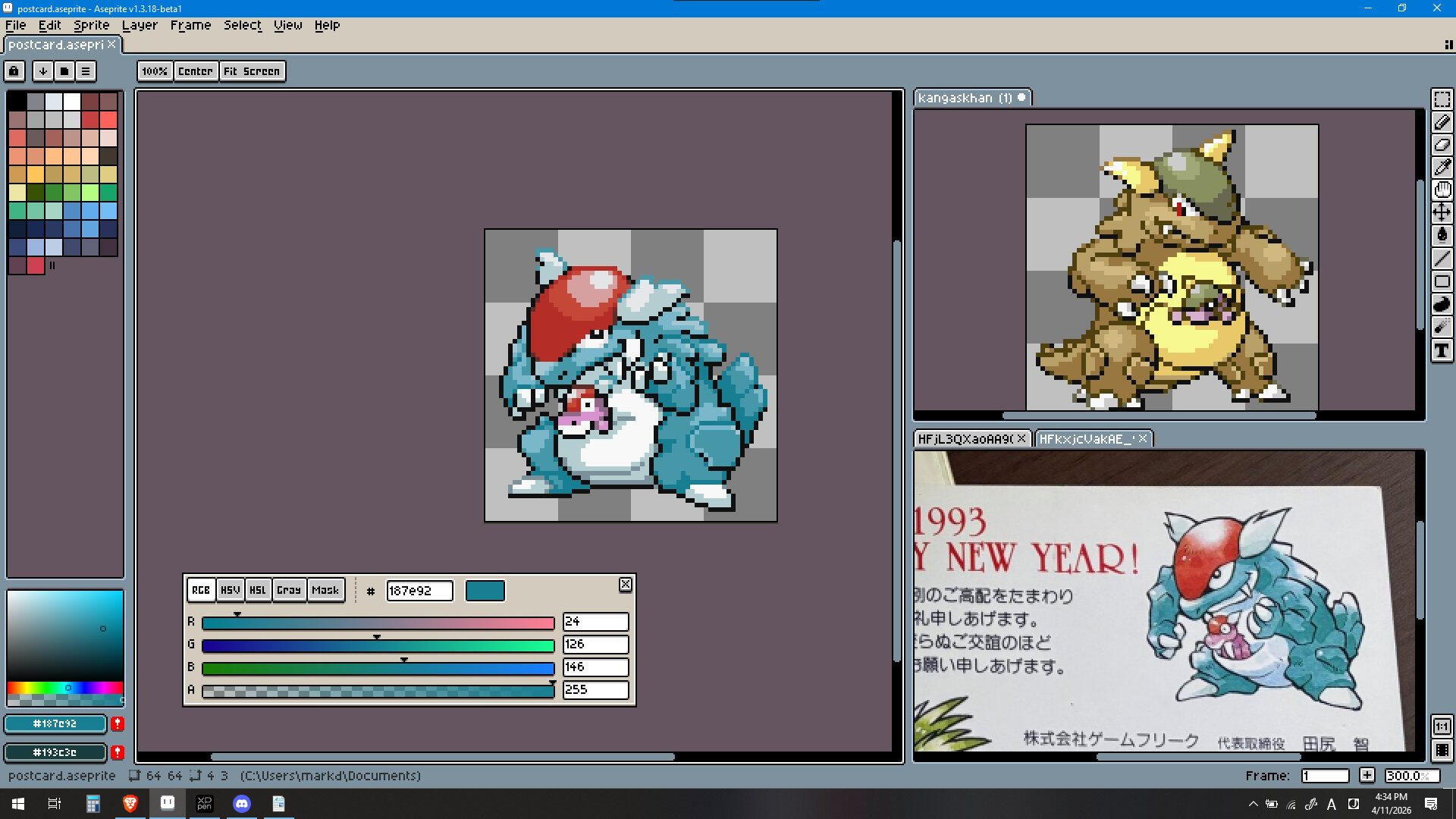Viewport: 1456px width, 819px height.
Task: Switch to the kangaskhan (1) tab
Action: click(x=972, y=98)
